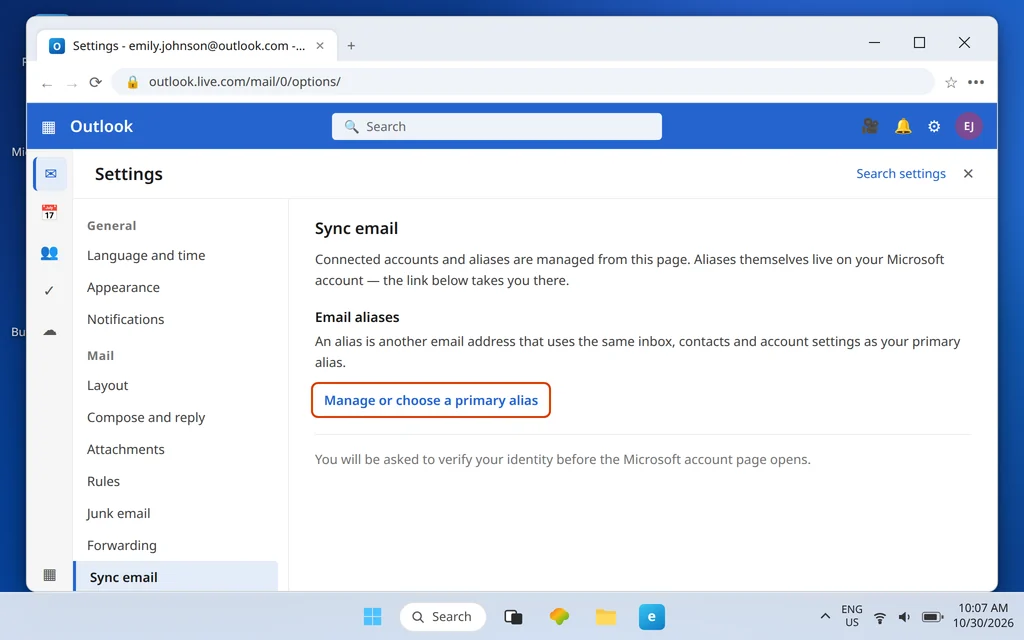Open the Copilot taskbar icon
This screenshot has height=640, width=1024.
[559, 616]
